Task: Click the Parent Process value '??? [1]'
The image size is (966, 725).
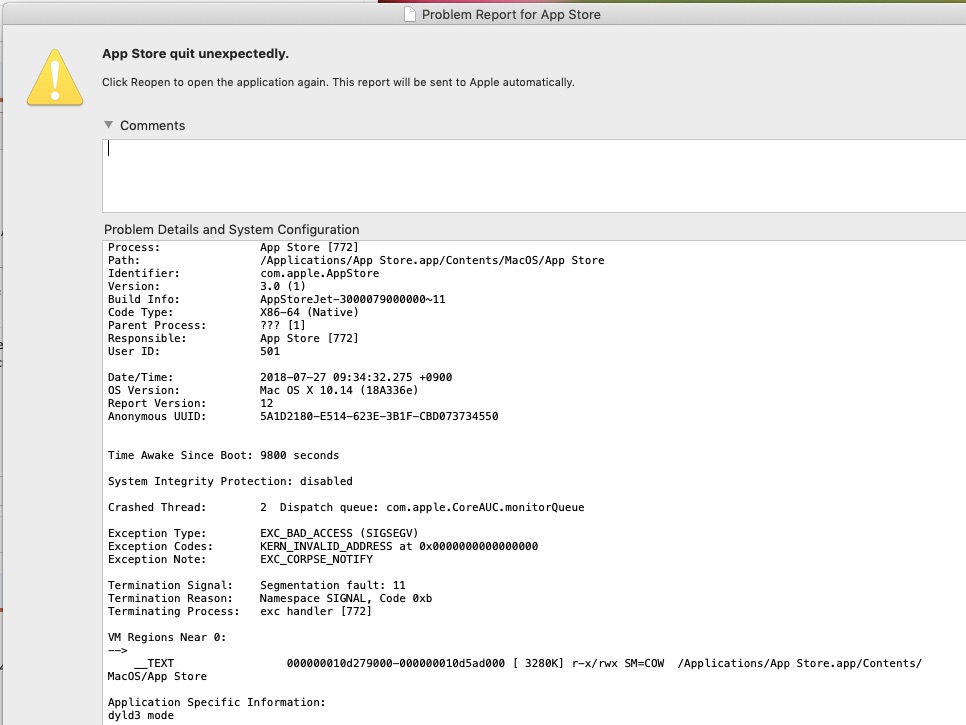Action: pyautogui.click(x=282, y=325)
